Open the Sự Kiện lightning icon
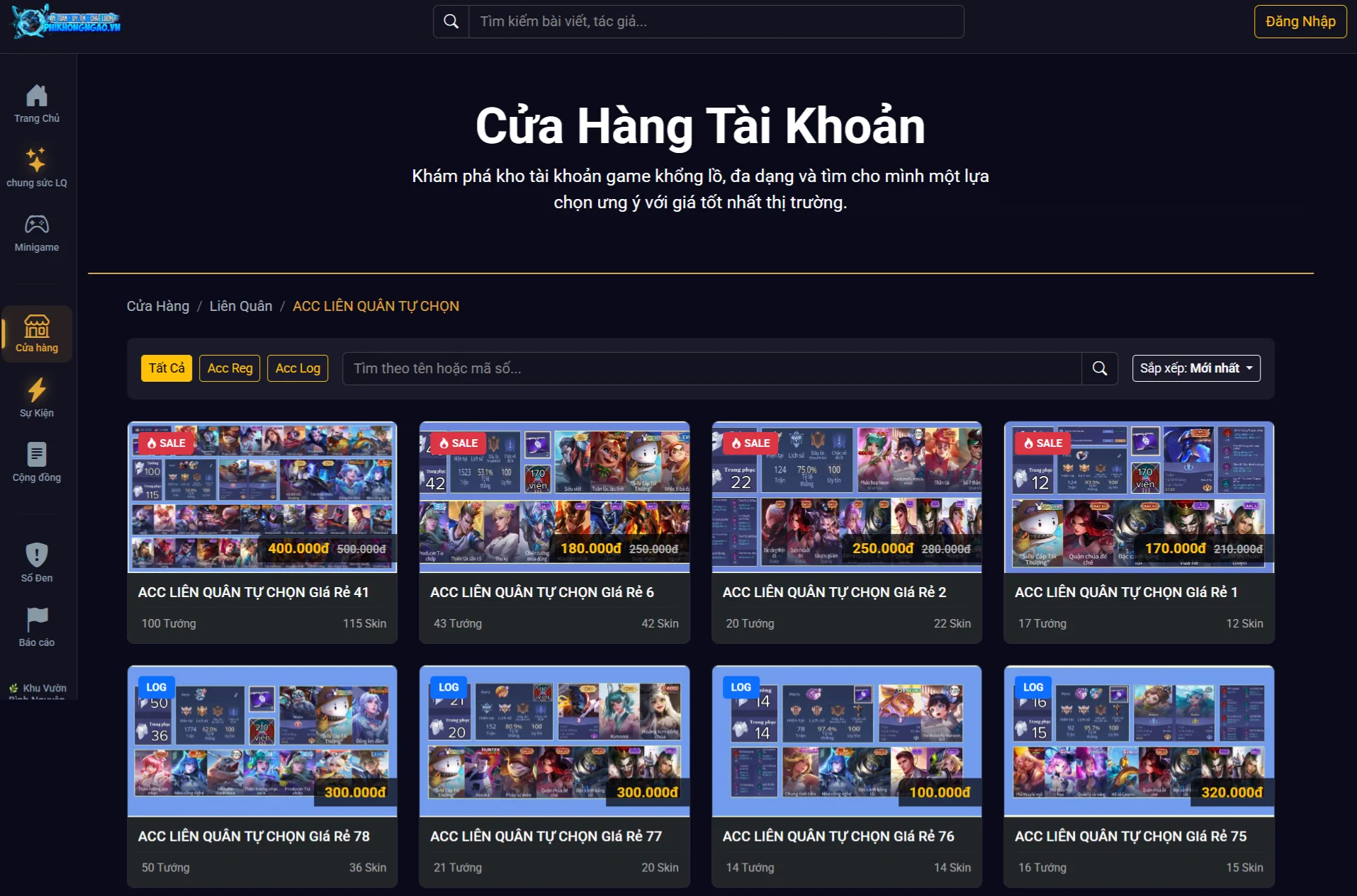 tap(36, 390)
